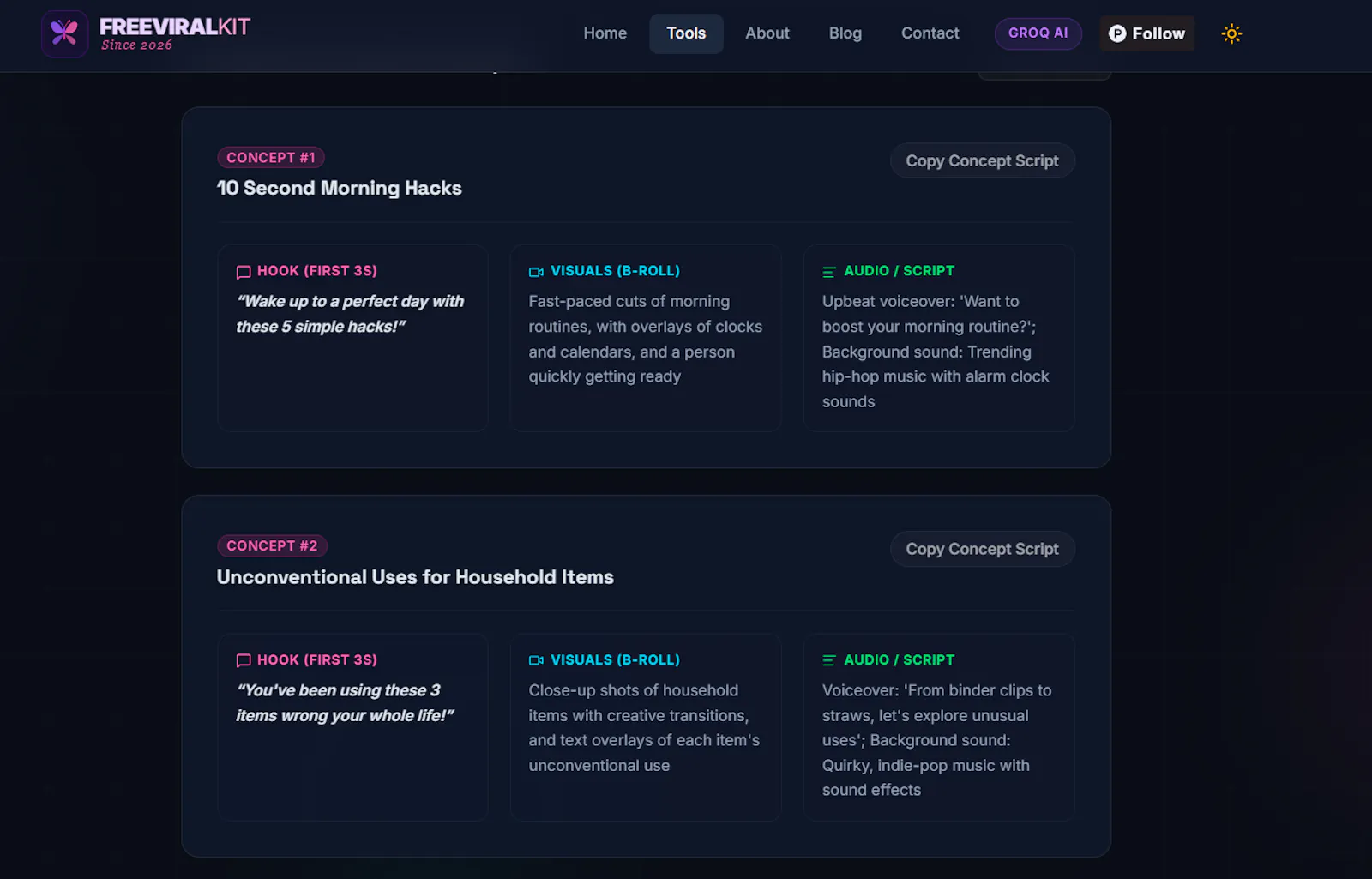Click the CONCEPT #2 badge
The width and height of the screenshot is (1372, 879).
point(272,545)
